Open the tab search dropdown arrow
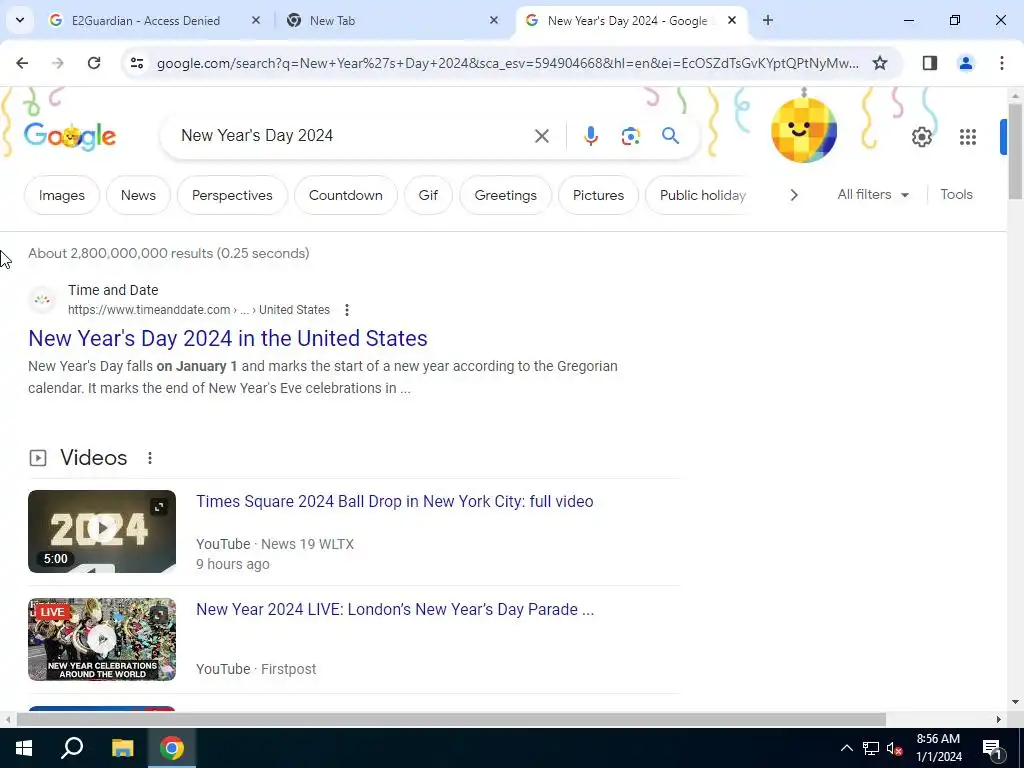The image size is (1024, 768). point(20,20)
